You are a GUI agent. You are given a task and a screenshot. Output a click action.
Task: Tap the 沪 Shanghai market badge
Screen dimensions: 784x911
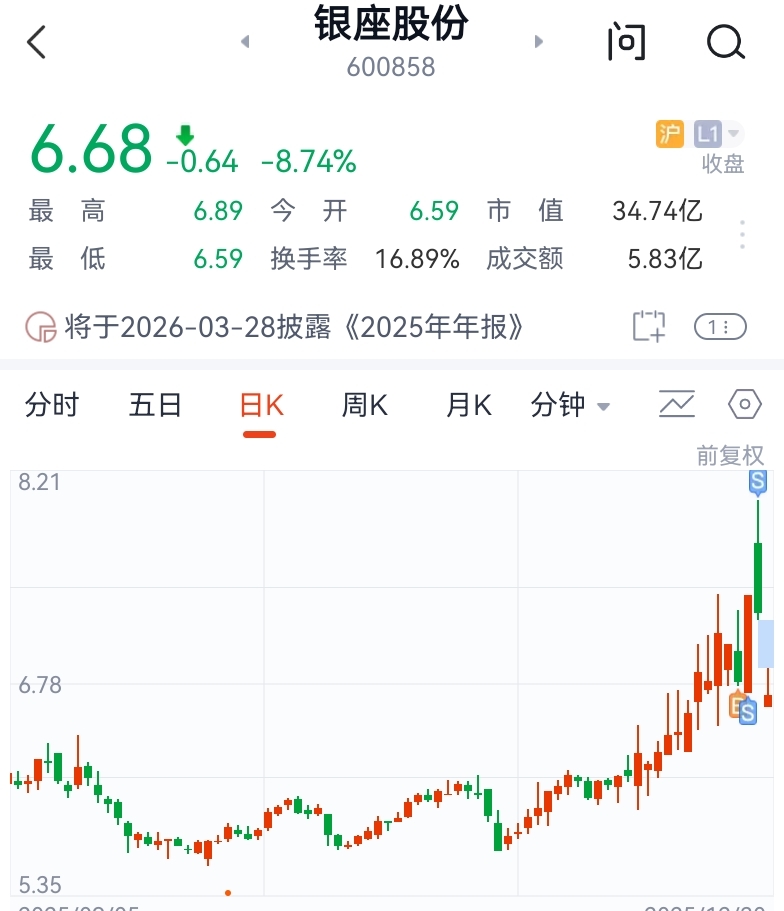(x=670, y=134)
